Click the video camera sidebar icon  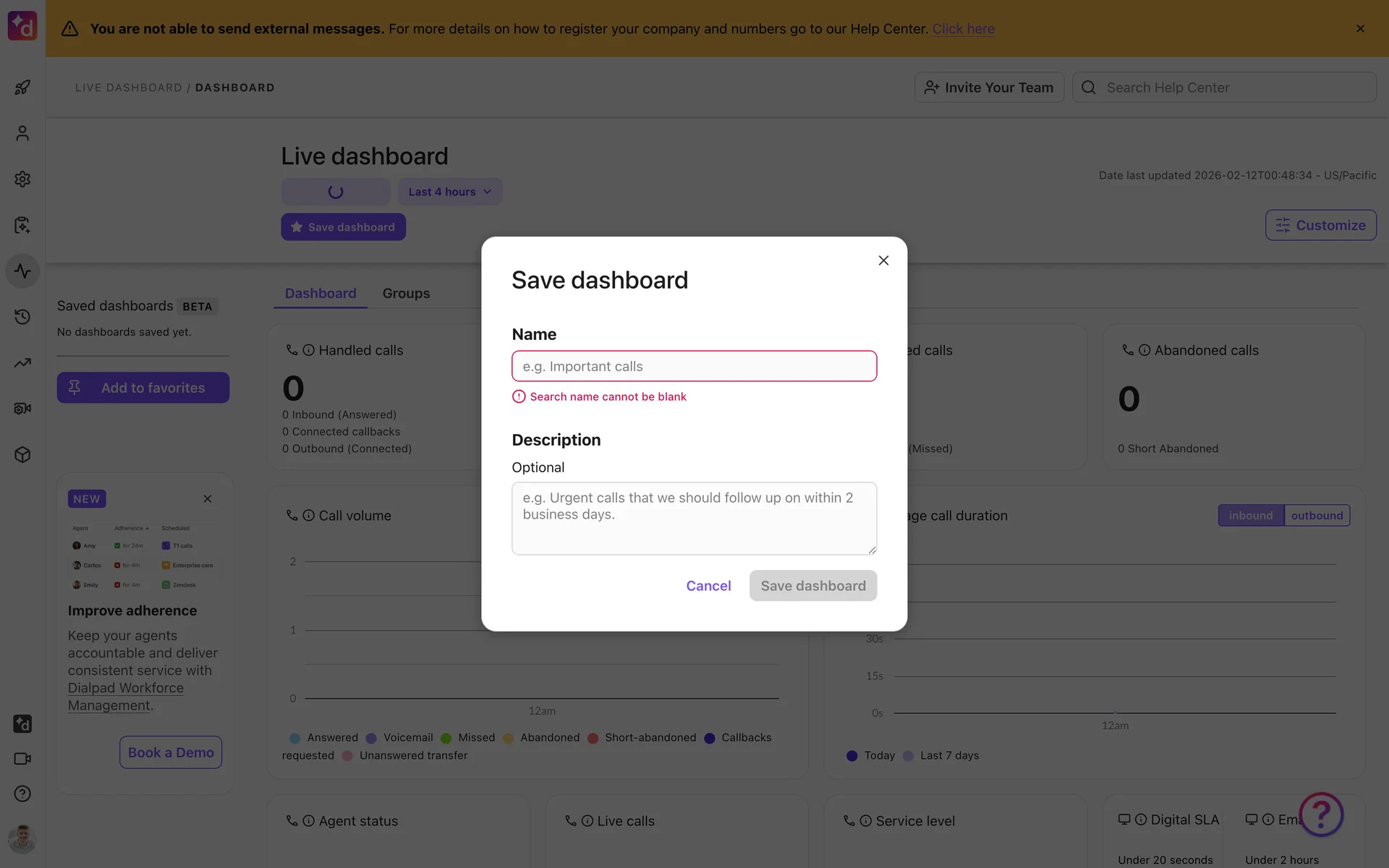click(x=22, y=759)
